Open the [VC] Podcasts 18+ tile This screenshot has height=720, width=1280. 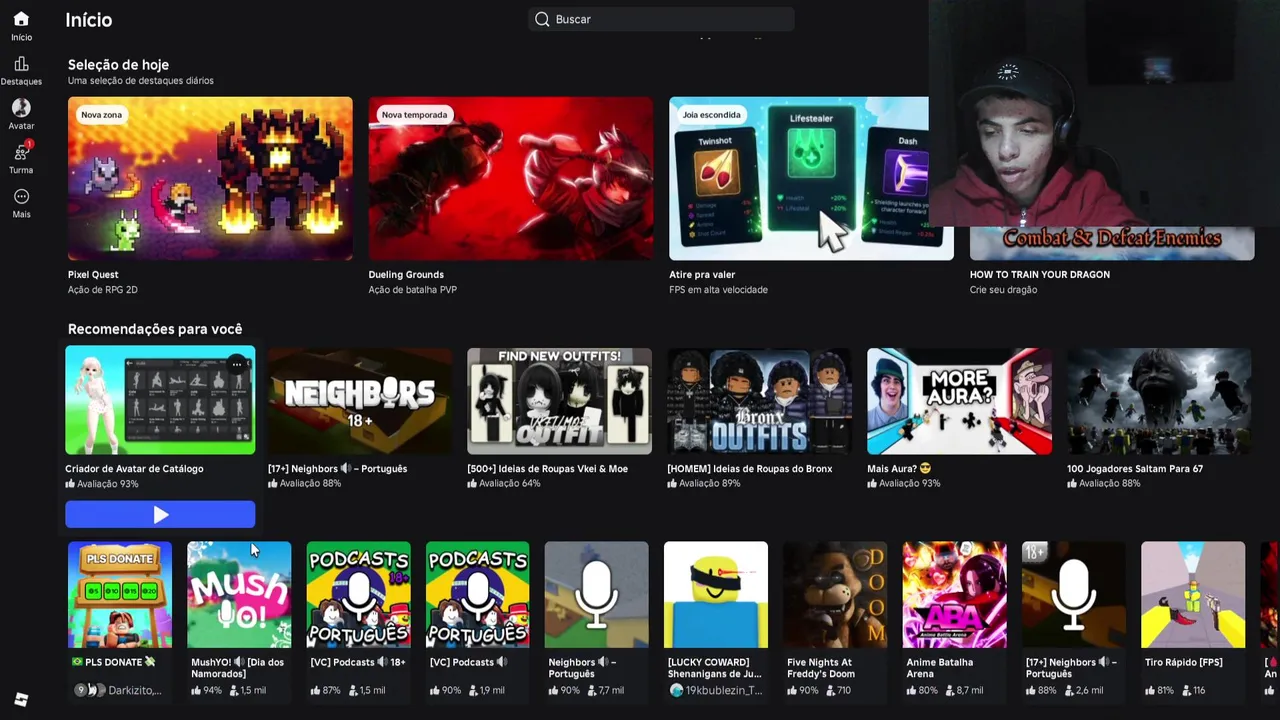pyautogui.click(x=358, y=595)
